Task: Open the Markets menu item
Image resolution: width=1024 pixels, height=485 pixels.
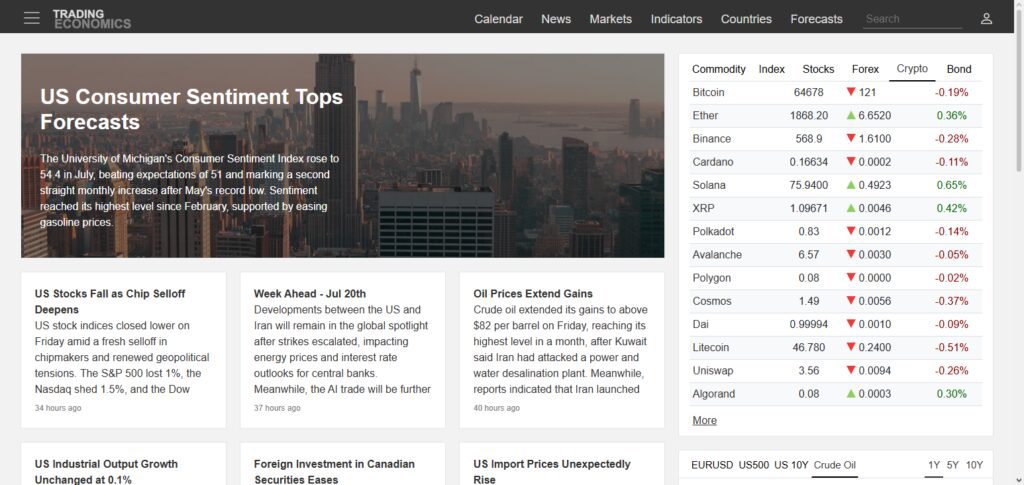Action: click(611, 19)
